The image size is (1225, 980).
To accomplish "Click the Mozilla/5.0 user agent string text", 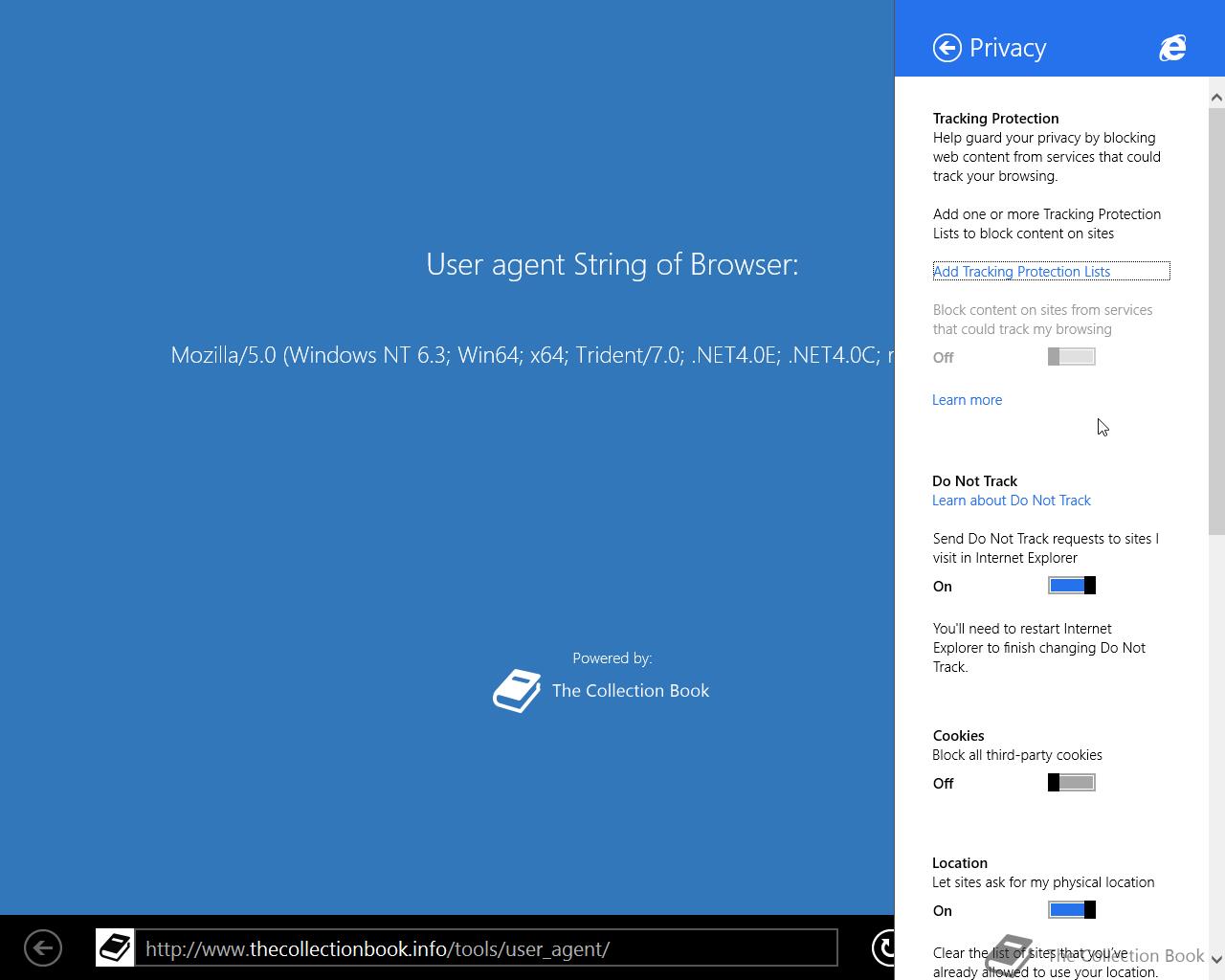I will tap(532, 355).
